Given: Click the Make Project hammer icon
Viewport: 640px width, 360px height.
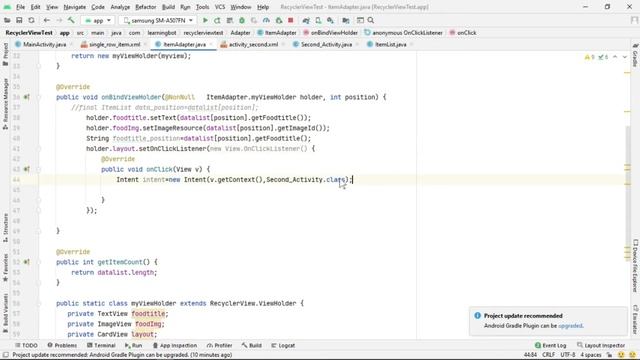Looking at the screenshot, I should [71, 20].
